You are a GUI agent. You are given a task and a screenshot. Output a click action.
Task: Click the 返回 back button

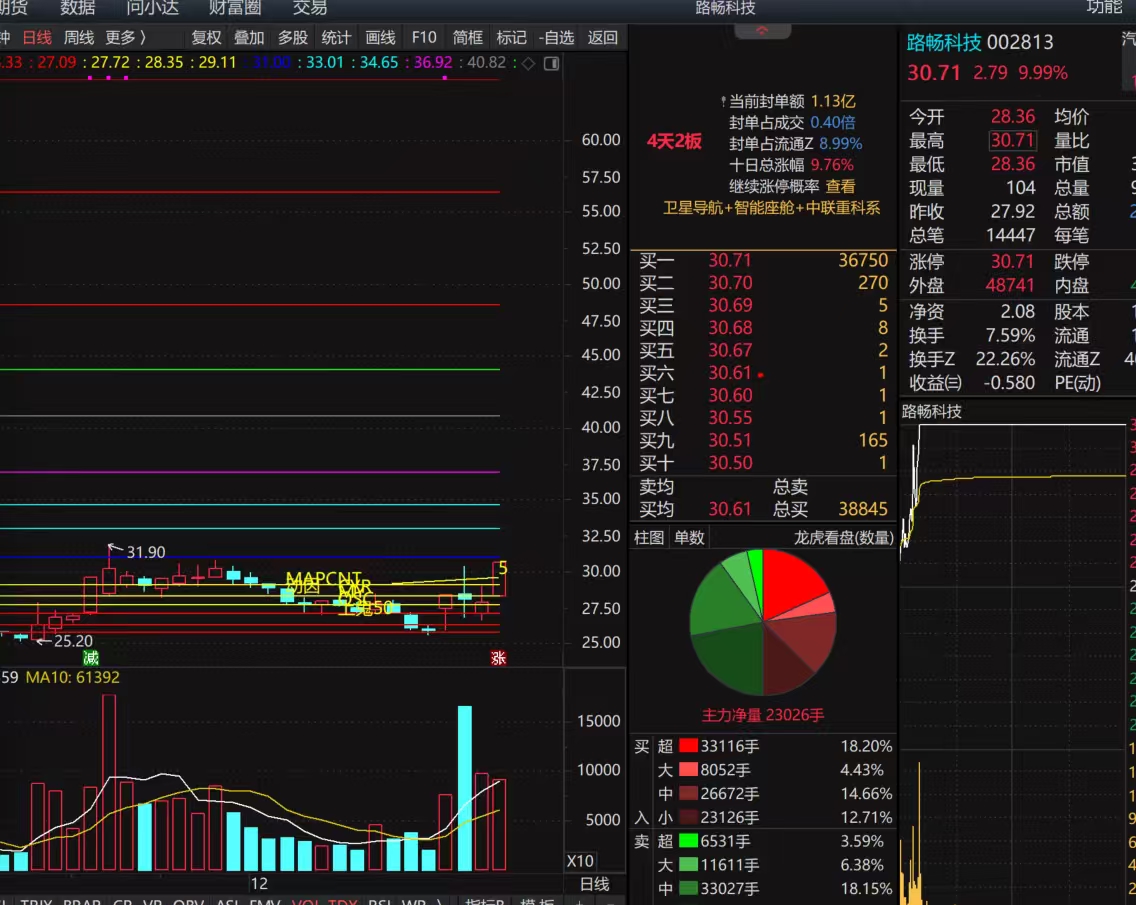point(602,38)
